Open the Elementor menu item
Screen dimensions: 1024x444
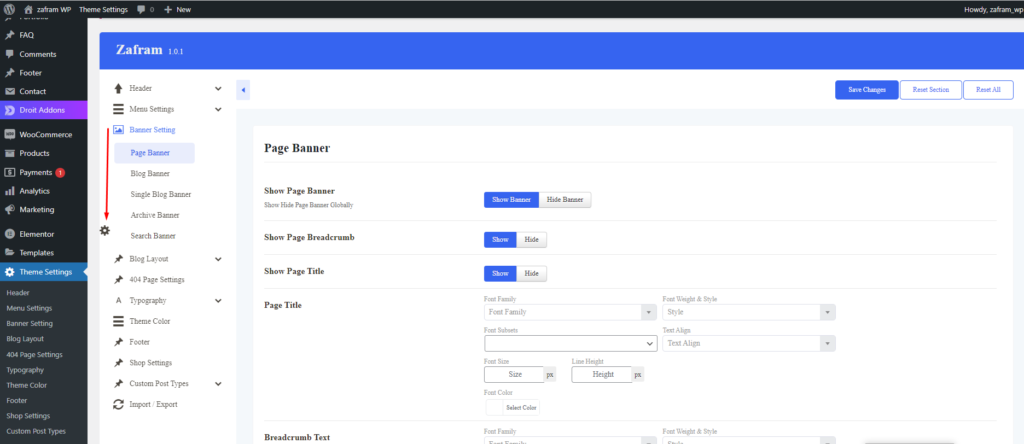click(36, 234)
